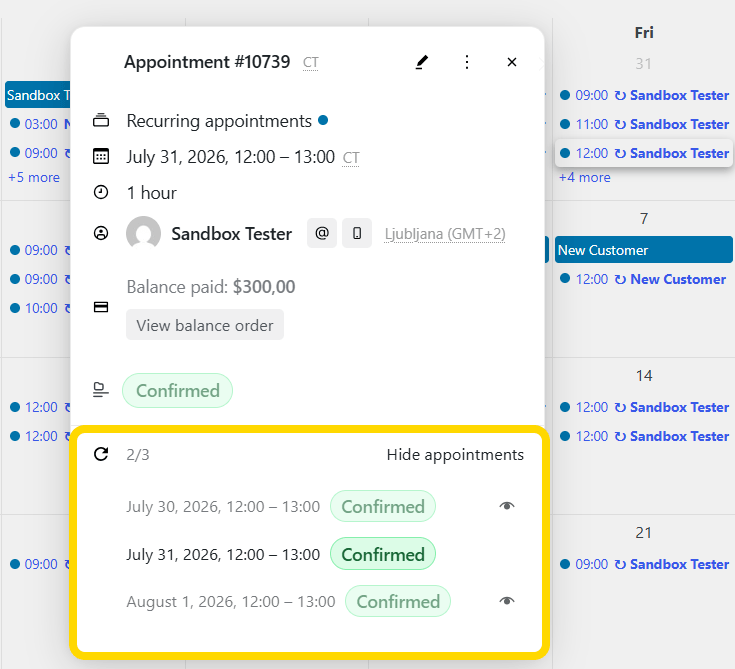Click the Fri column header
Screen dimensions: 735x669
coord(644,32)
